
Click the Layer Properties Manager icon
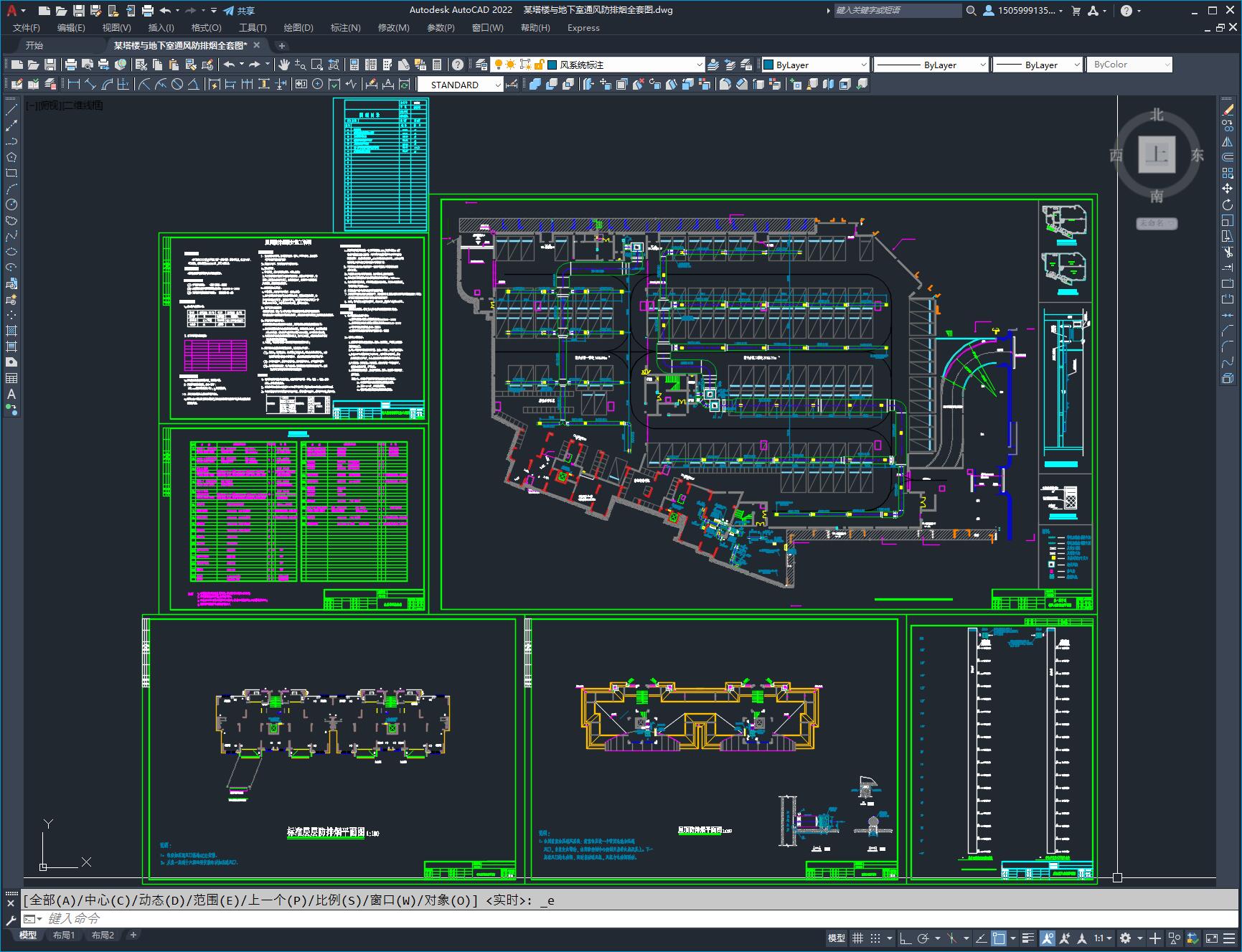tap(481, 65)
